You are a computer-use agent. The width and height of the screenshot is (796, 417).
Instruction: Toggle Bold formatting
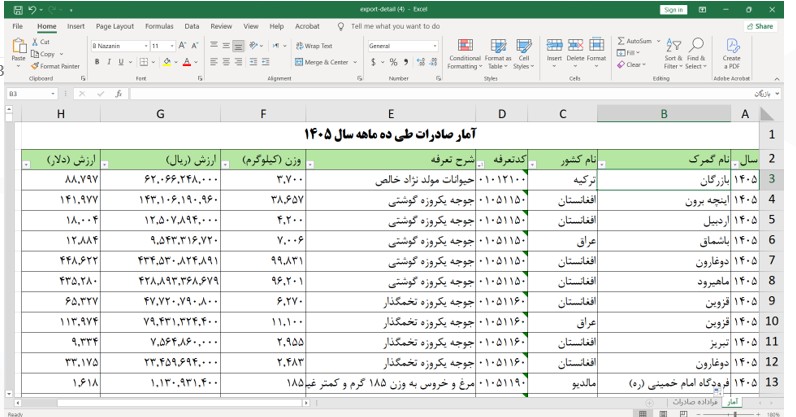point(97,62)
